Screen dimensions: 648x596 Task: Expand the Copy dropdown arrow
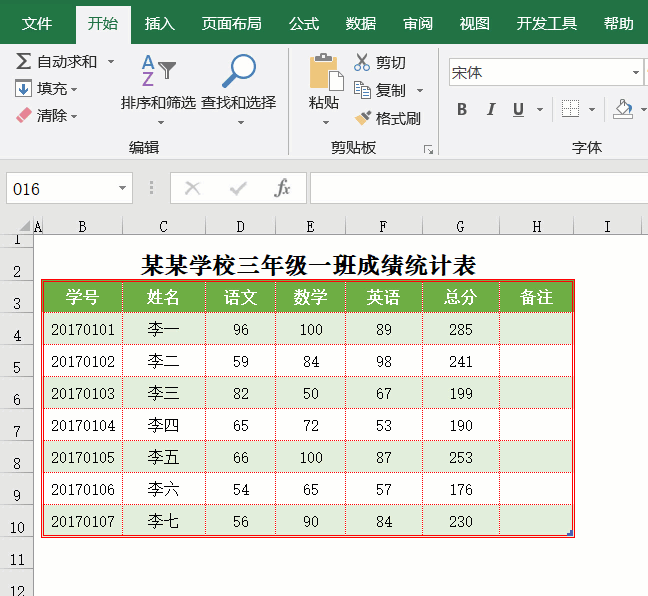tap(420, 91)
